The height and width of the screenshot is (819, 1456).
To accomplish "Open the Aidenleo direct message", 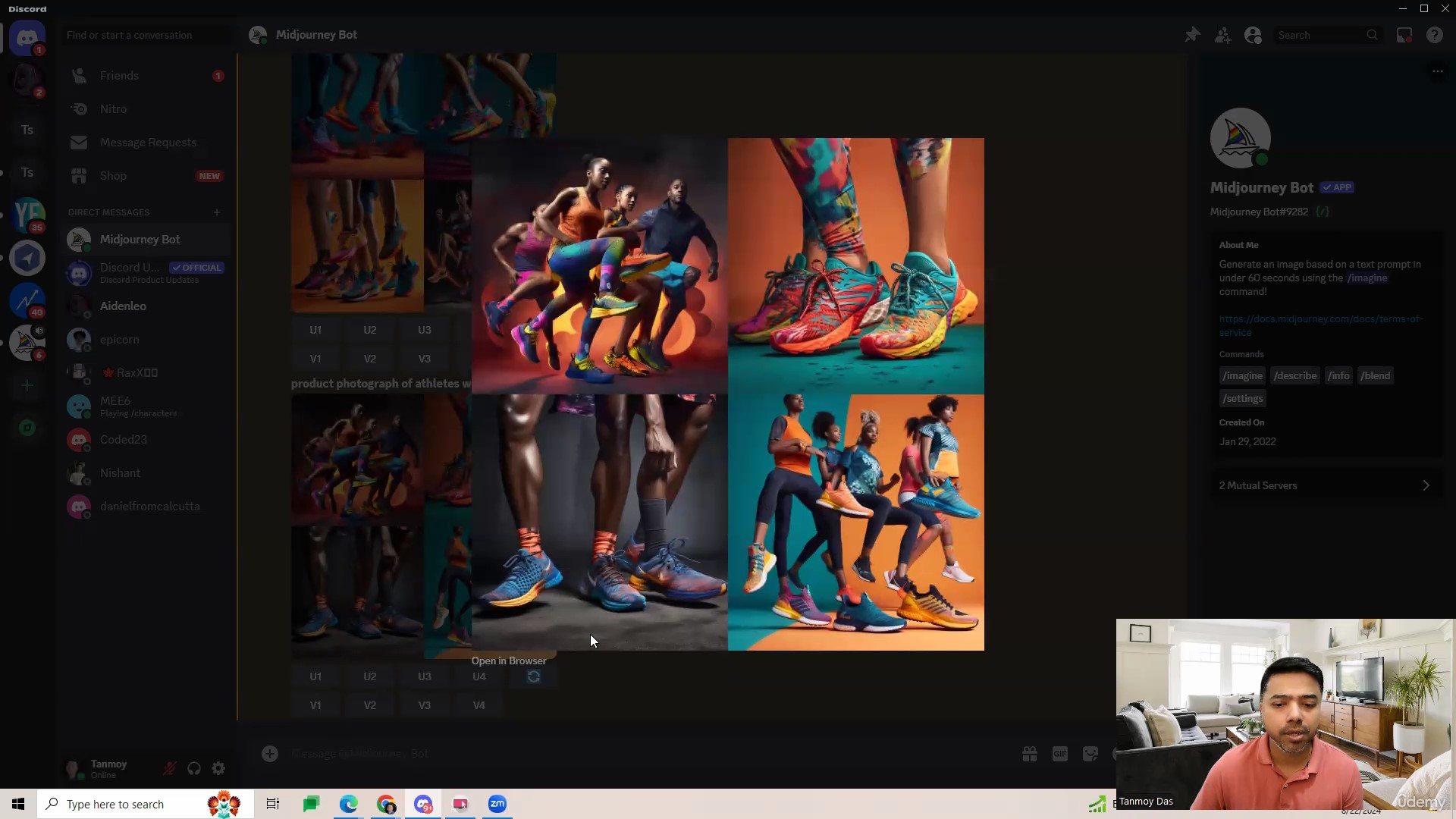I will [146, 306].
